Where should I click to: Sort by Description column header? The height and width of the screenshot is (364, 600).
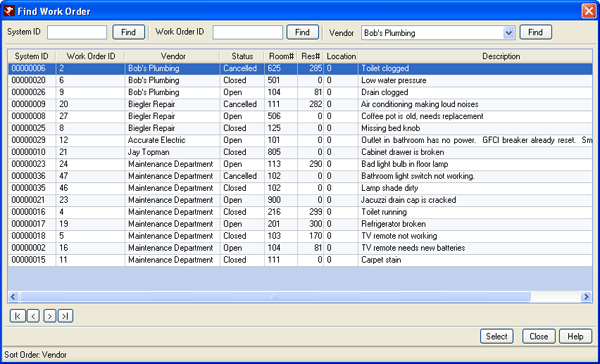pos(474,56)
